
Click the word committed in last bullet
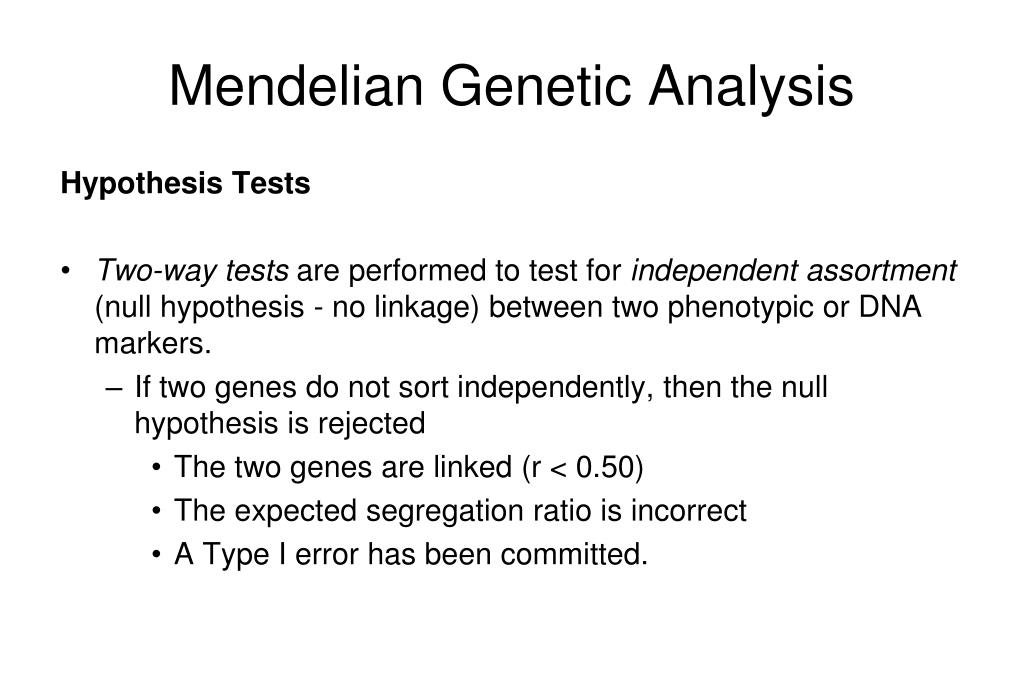tap(574, 554)
